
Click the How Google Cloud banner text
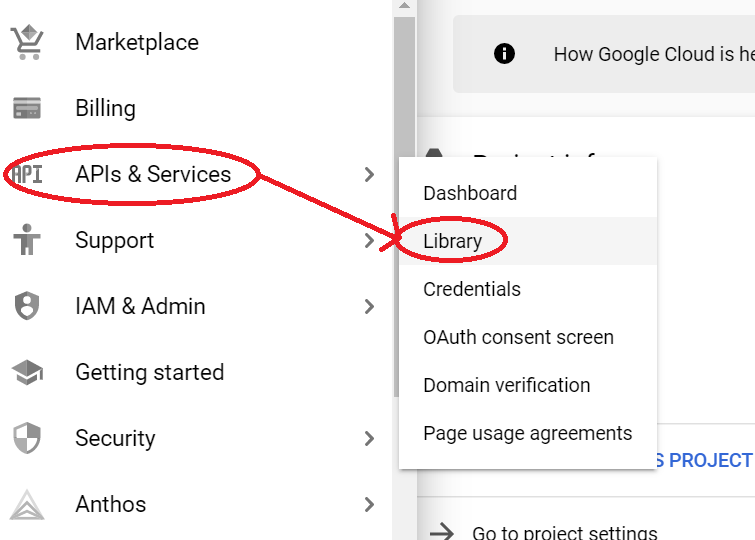(654, 54)
